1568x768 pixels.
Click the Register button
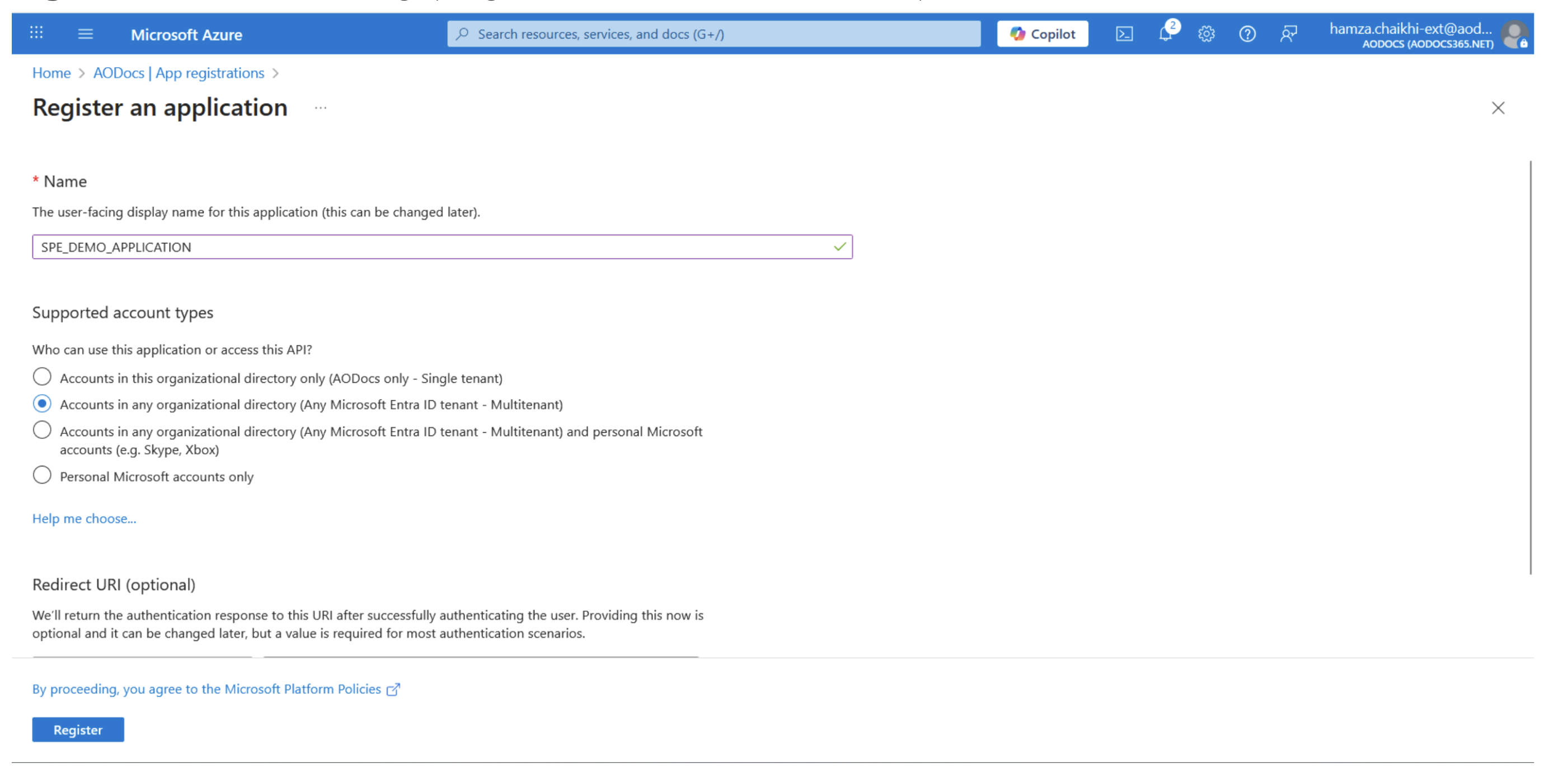pos(78,729)
